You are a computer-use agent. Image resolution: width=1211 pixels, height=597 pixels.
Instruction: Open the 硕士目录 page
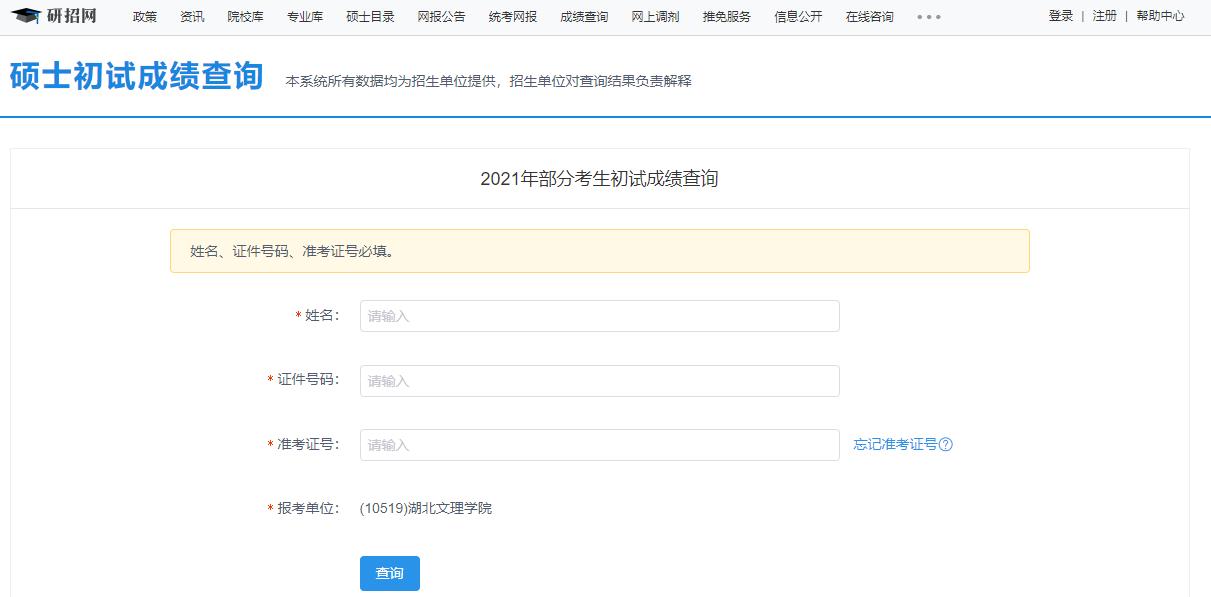click(x=369, y=16)
